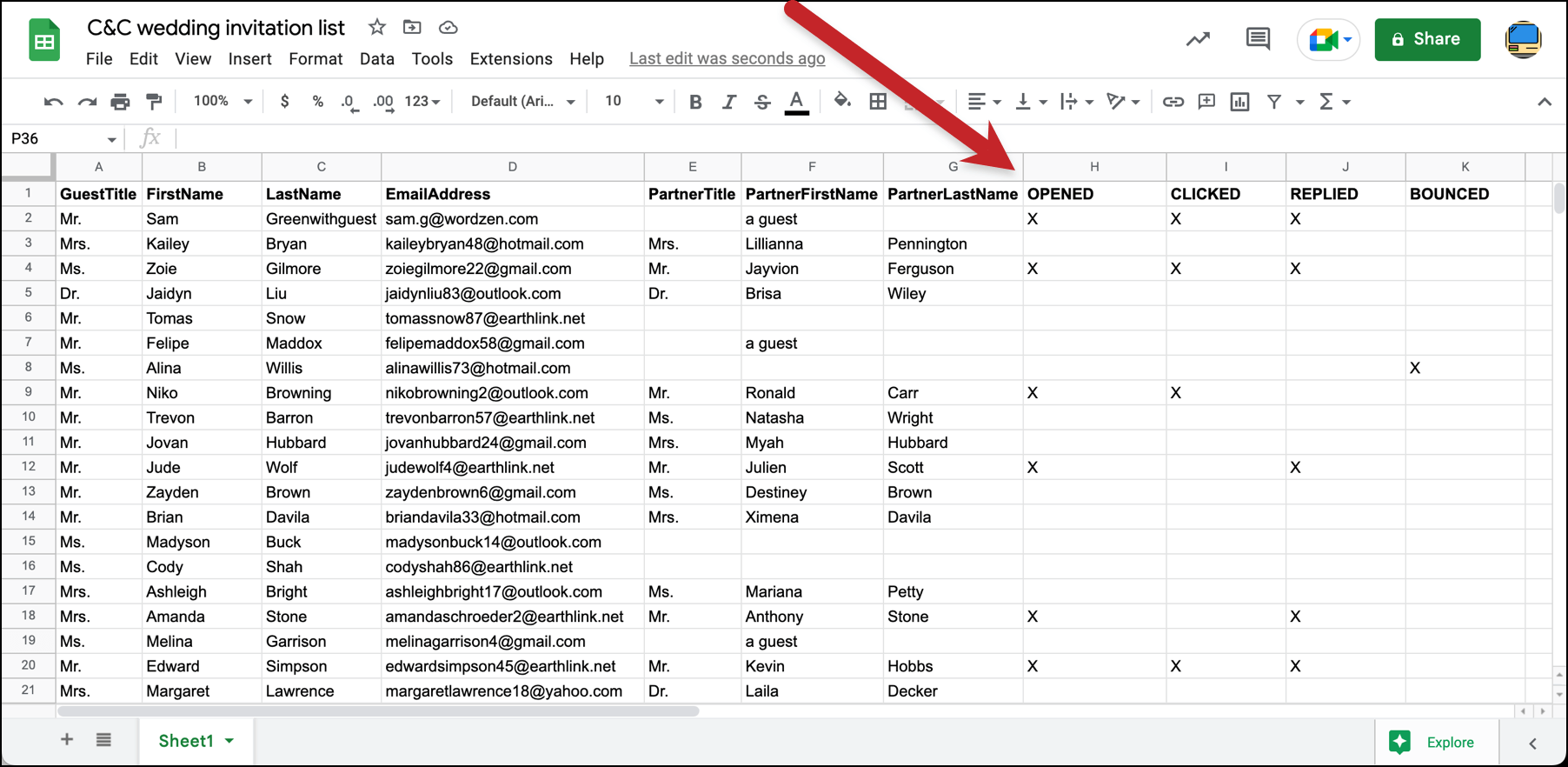This screenshot has height=767, width=1568.
Task: Toggle bold formatting
Action: pos(695,102)
